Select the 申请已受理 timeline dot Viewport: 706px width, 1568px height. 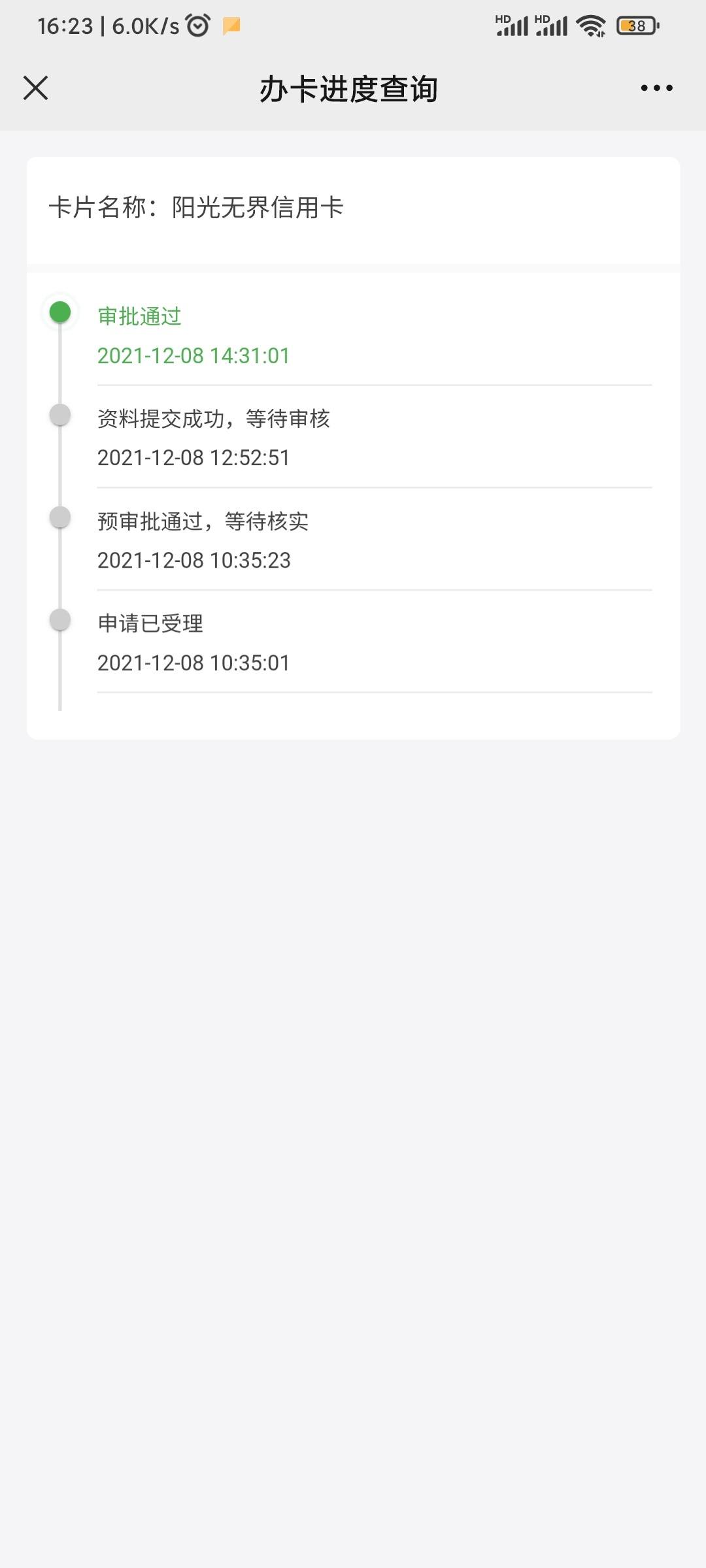(60, 619)
